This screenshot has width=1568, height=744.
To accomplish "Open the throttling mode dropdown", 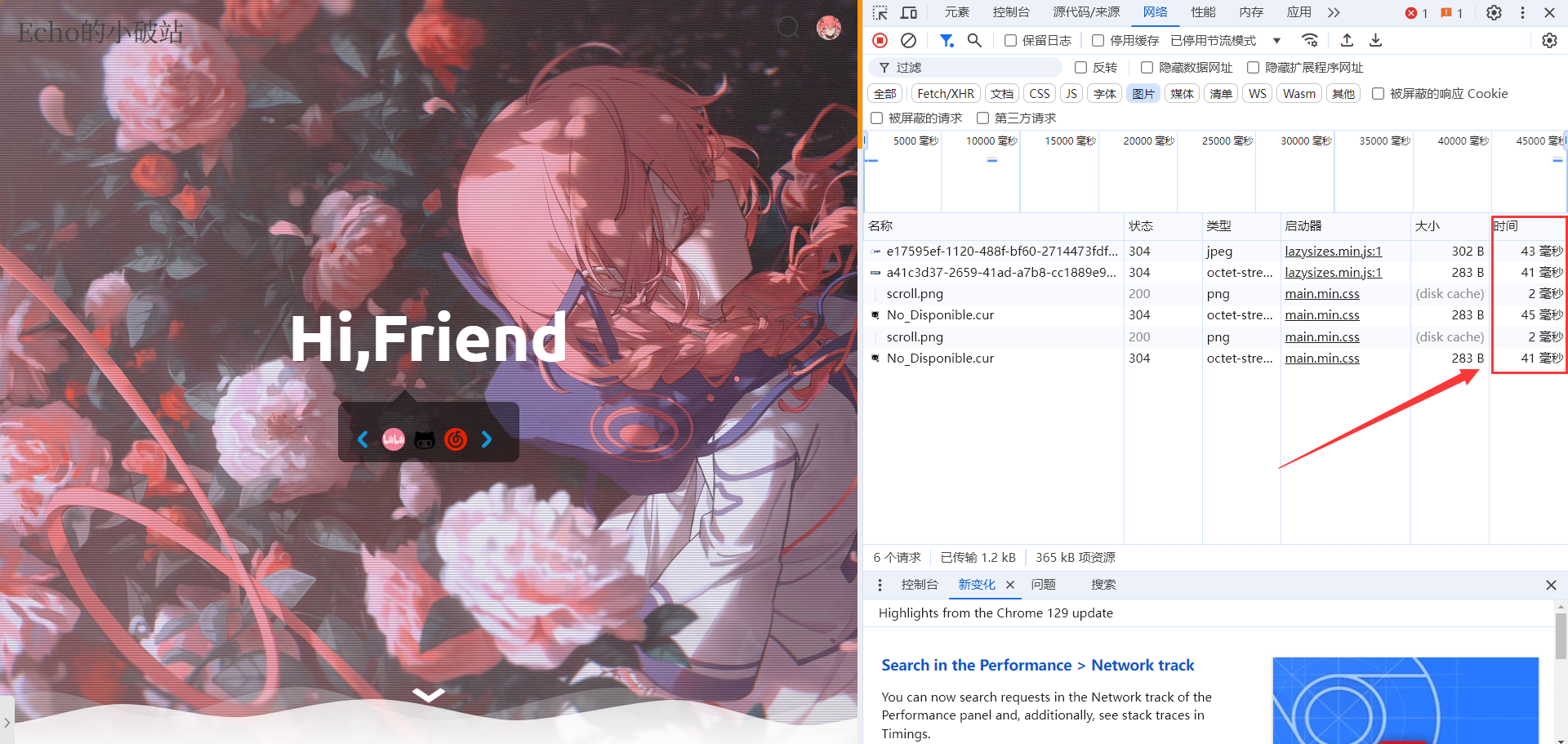I will (x=1225, y=40).
